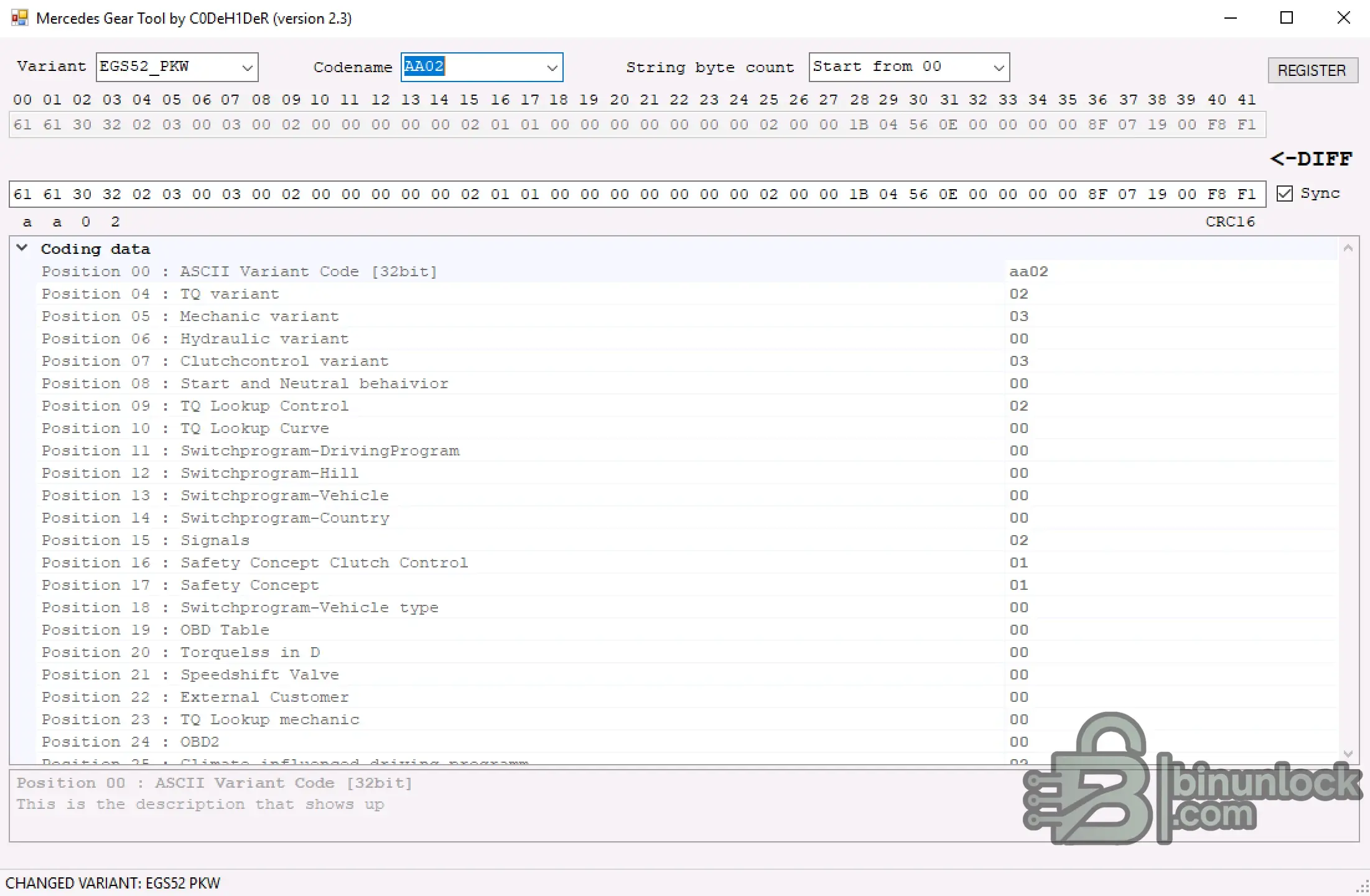Click the <-DIFF button
The image size is (1370, 896).
pos(1311,159)
